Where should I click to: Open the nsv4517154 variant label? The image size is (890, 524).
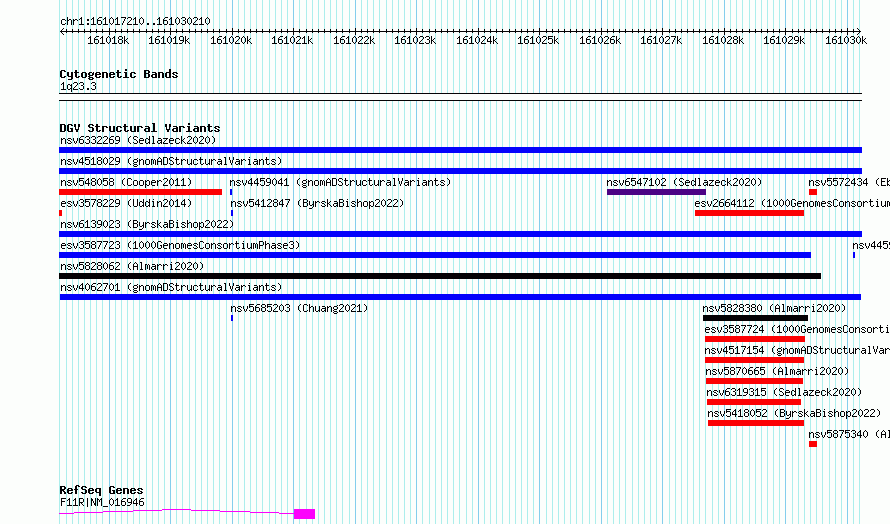click(x=797, y=350)
